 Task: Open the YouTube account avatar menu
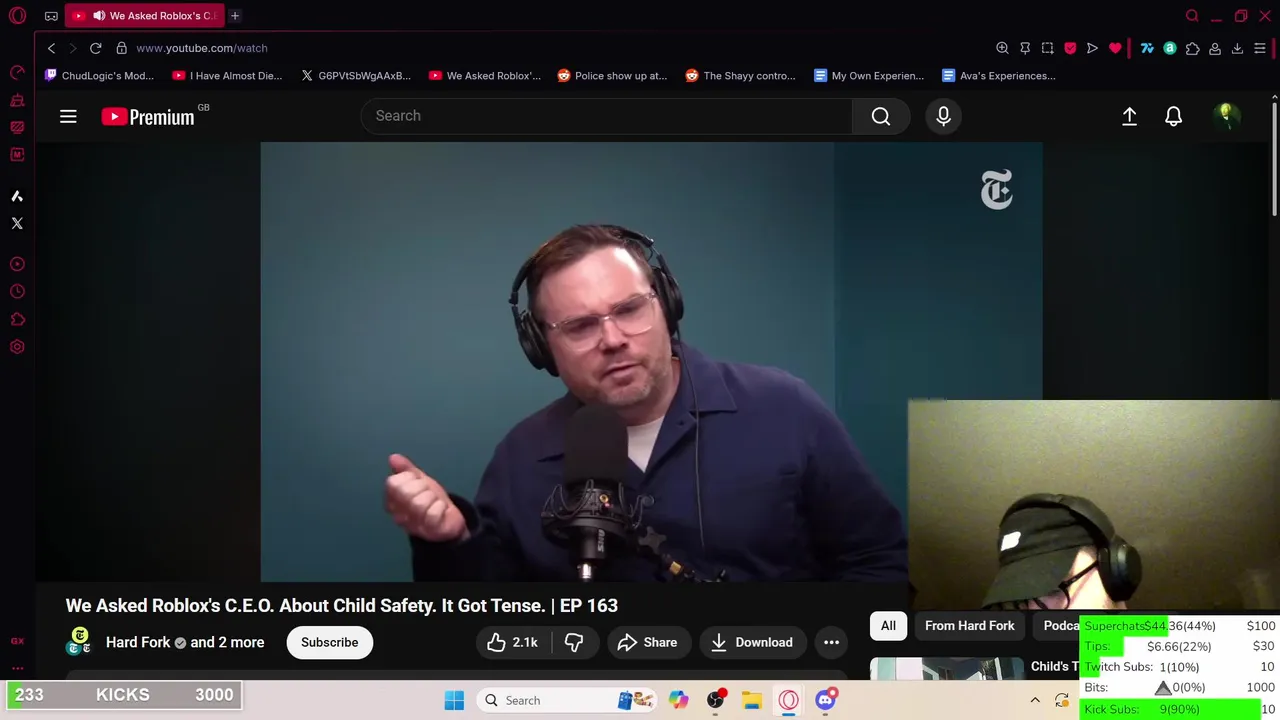[x=1226, y=117]
